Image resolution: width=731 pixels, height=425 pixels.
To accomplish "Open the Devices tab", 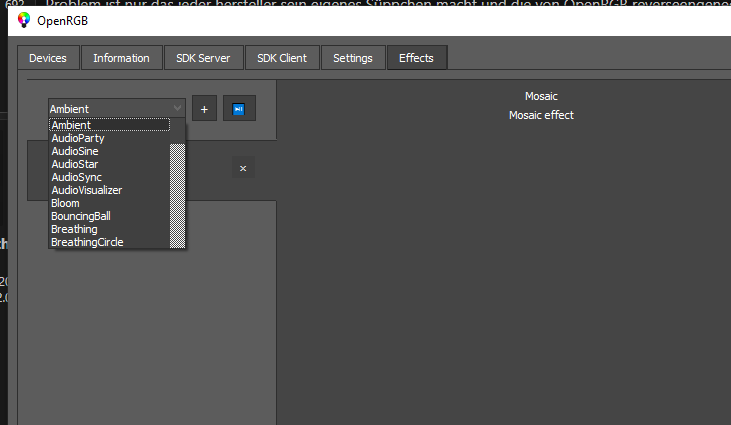I will tap(48, 58).
